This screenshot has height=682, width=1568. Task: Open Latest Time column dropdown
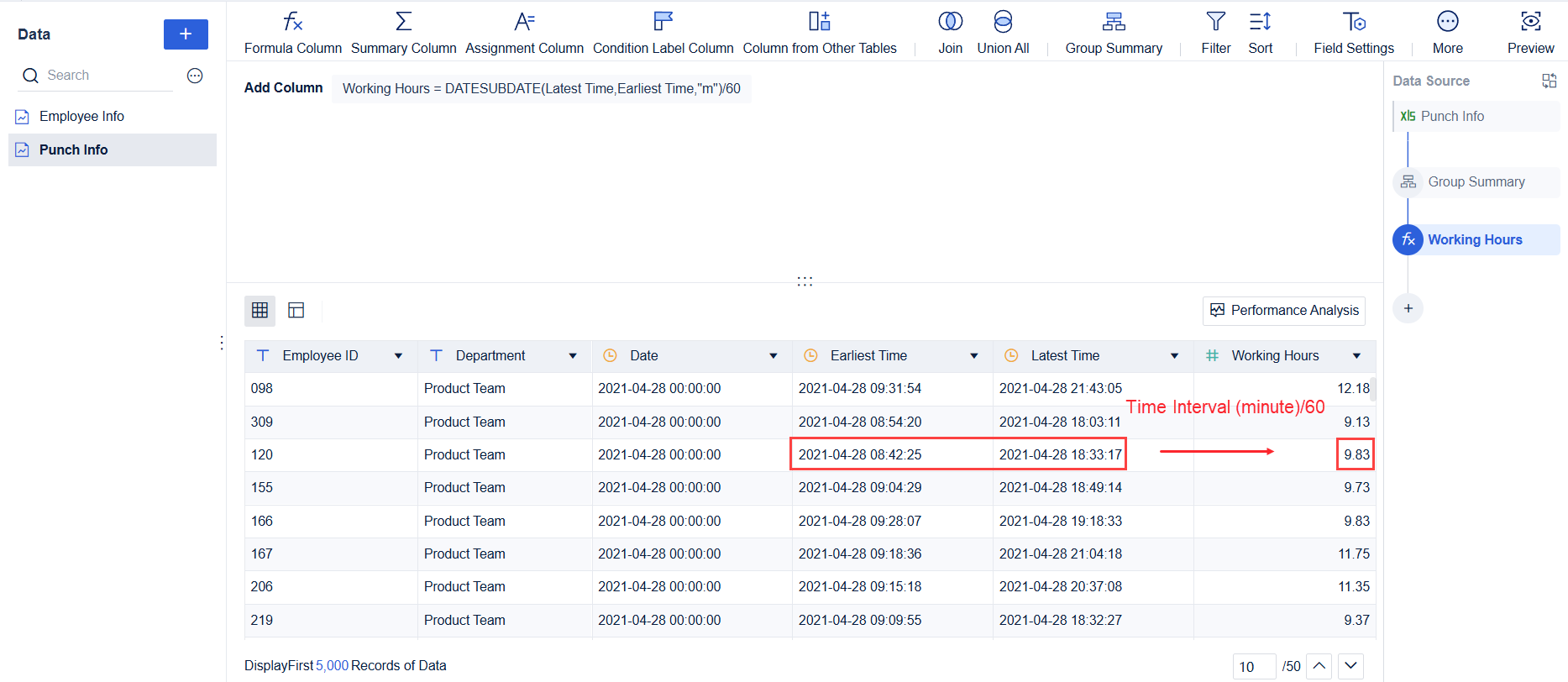(1174, 356)
